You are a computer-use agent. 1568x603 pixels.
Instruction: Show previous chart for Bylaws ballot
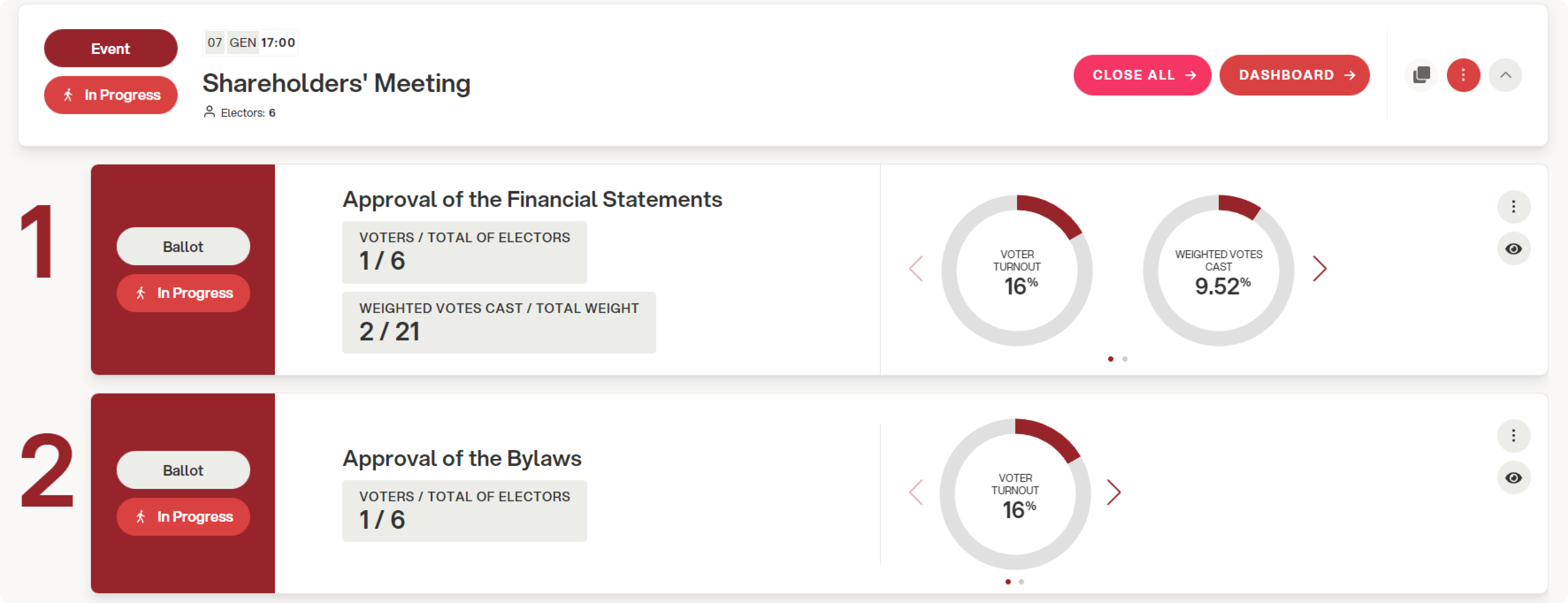tap(916, 492)
